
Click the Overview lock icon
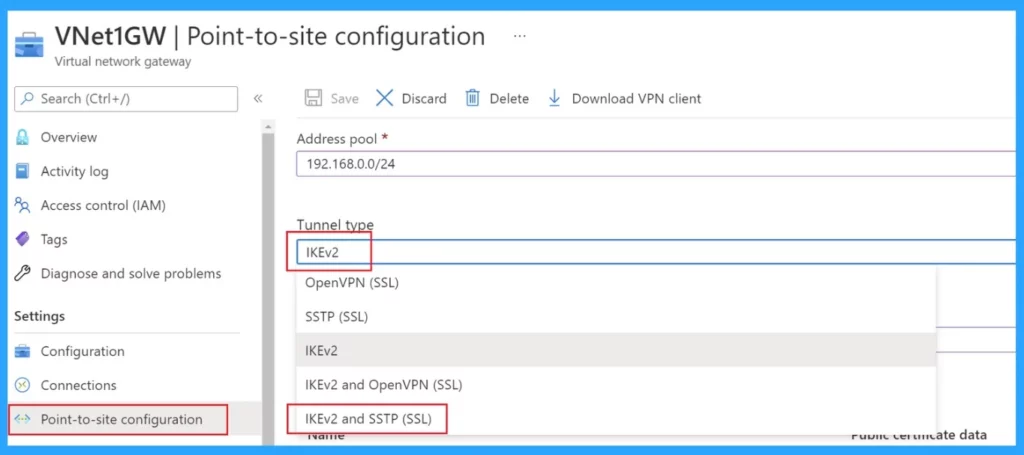[x=23, y=138]
